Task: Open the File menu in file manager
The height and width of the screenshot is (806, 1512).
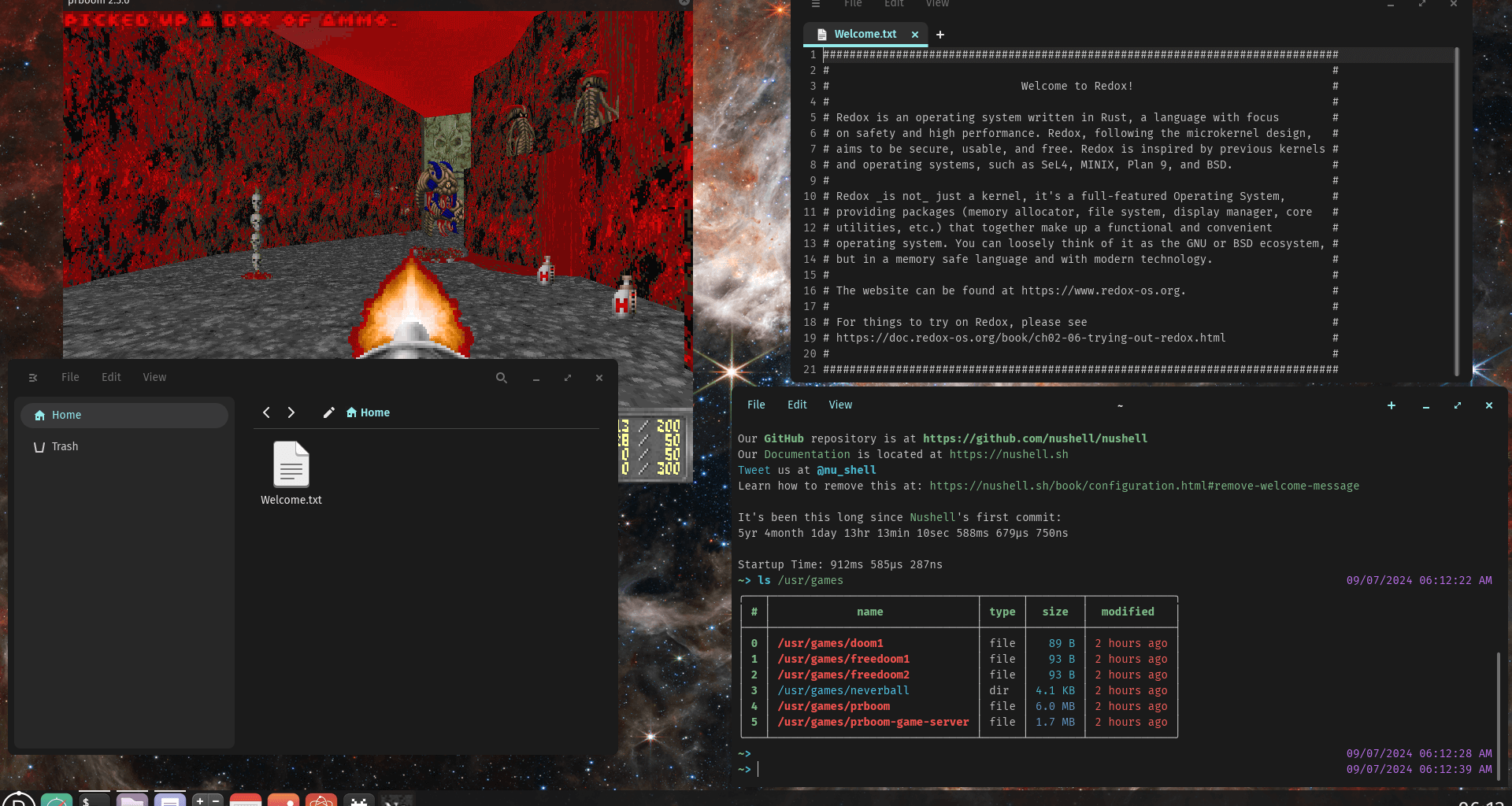Action: [x=70, y=377]
